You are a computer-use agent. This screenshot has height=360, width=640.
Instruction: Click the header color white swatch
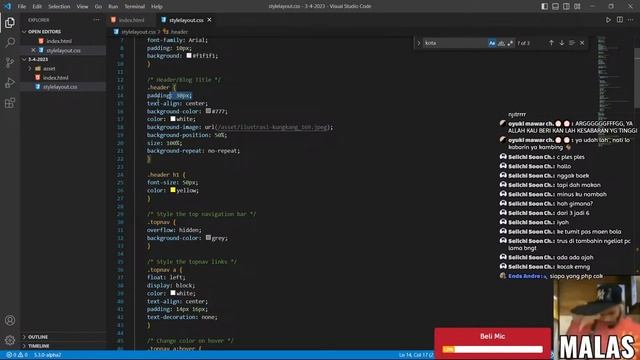(x=173, y=119)
